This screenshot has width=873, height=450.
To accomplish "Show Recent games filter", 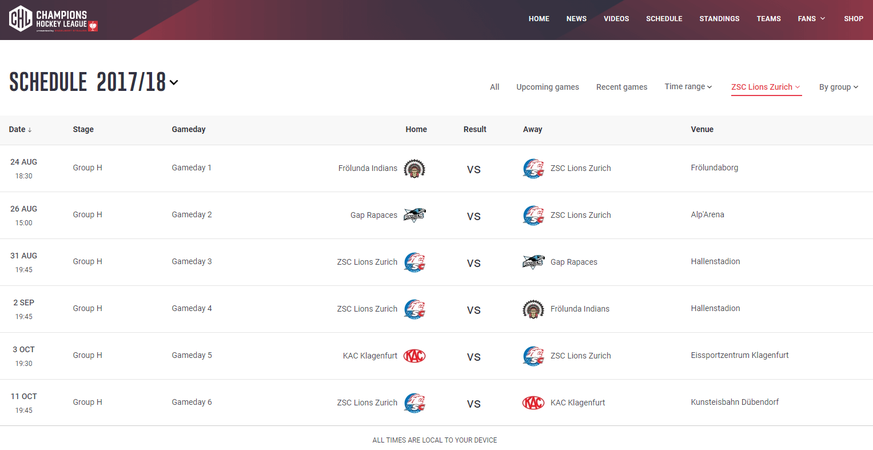I will coord(621,87).
